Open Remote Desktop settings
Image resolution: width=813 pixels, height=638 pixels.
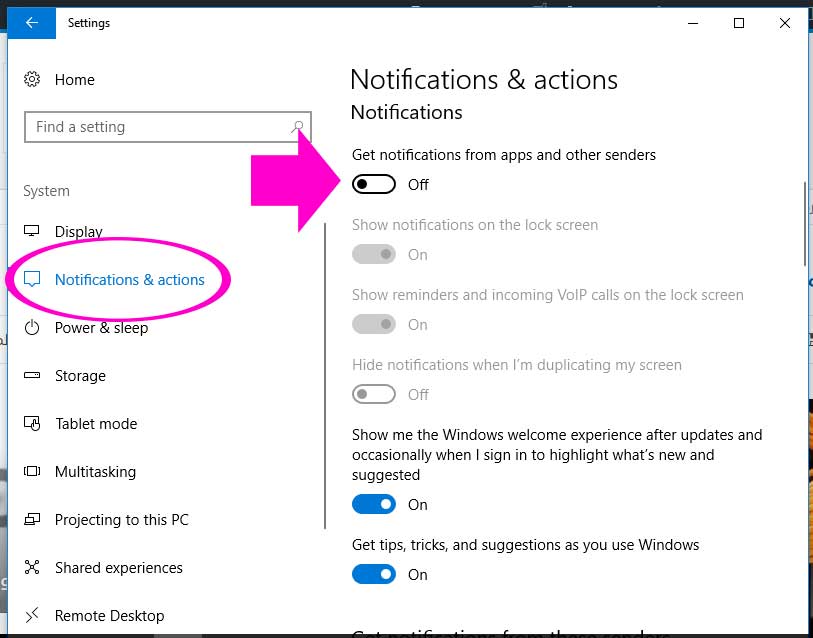pyautogui.click(x=109, y=616)
